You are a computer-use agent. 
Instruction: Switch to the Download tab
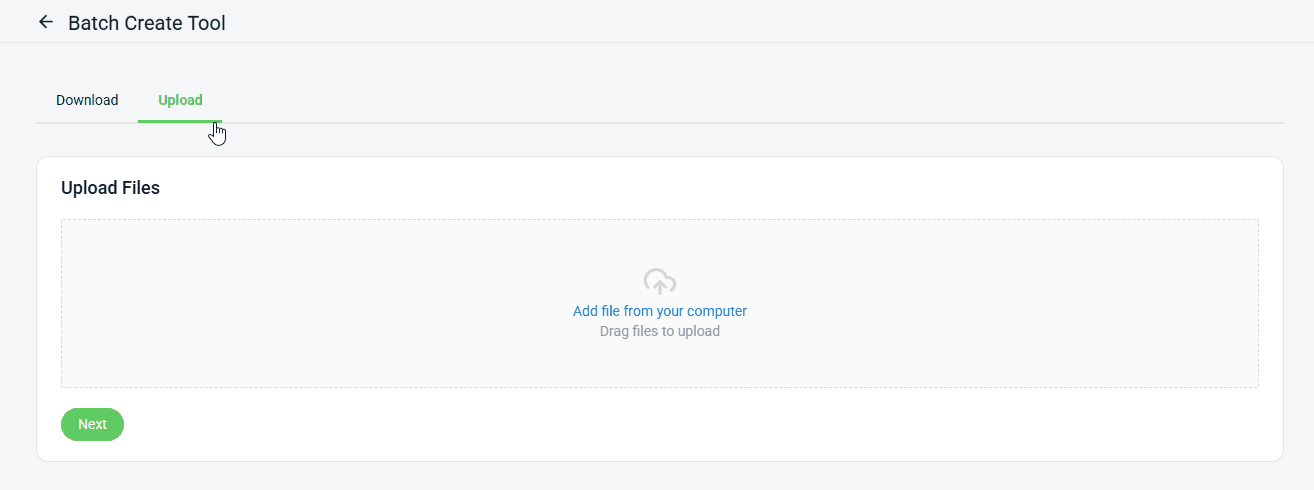tap(87, 100)
